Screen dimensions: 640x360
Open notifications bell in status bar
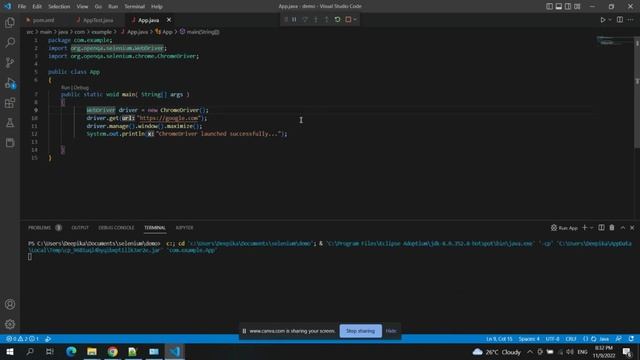click(x=631, y=339)
